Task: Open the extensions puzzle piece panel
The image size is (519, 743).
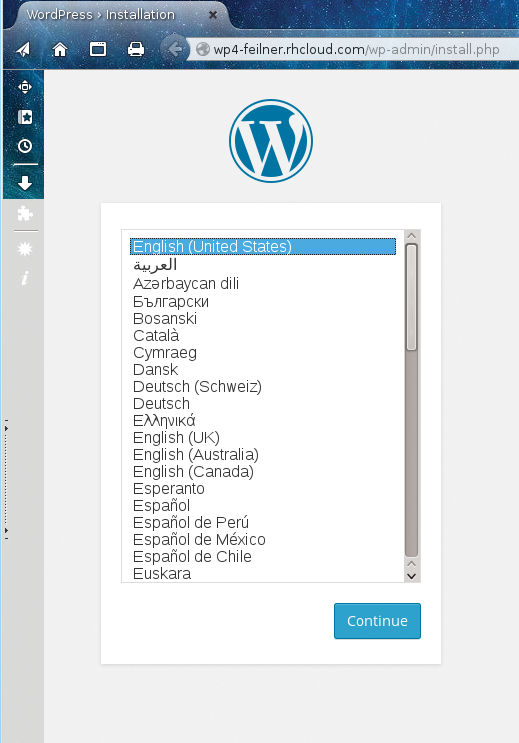Action: click(x=25, y=214)
